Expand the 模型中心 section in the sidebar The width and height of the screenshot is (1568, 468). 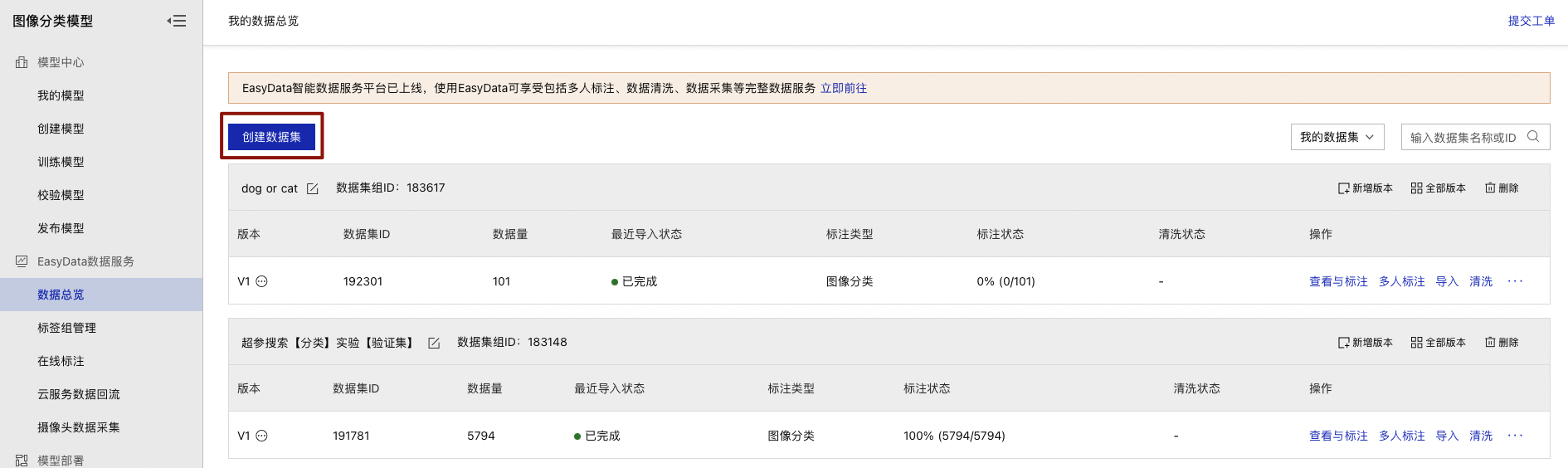point(61,62)
